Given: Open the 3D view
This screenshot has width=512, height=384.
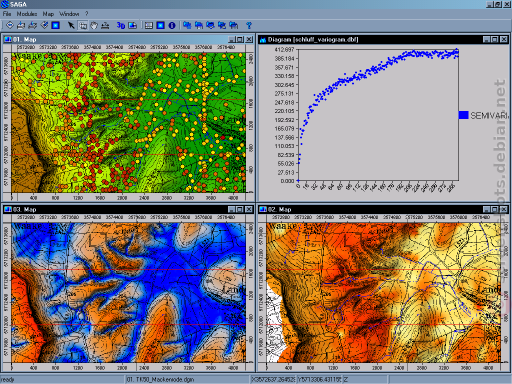Looking at the screenshot, I should [121, 25].
